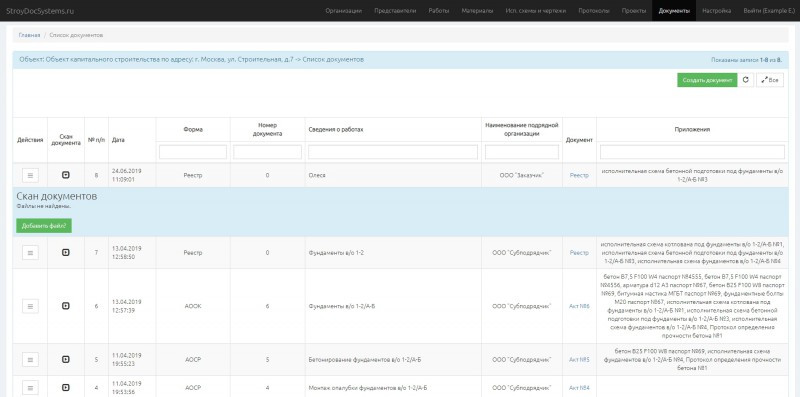Open the Организации menu
This screenshot has height=397, width=800.
[x=344, y=11]
